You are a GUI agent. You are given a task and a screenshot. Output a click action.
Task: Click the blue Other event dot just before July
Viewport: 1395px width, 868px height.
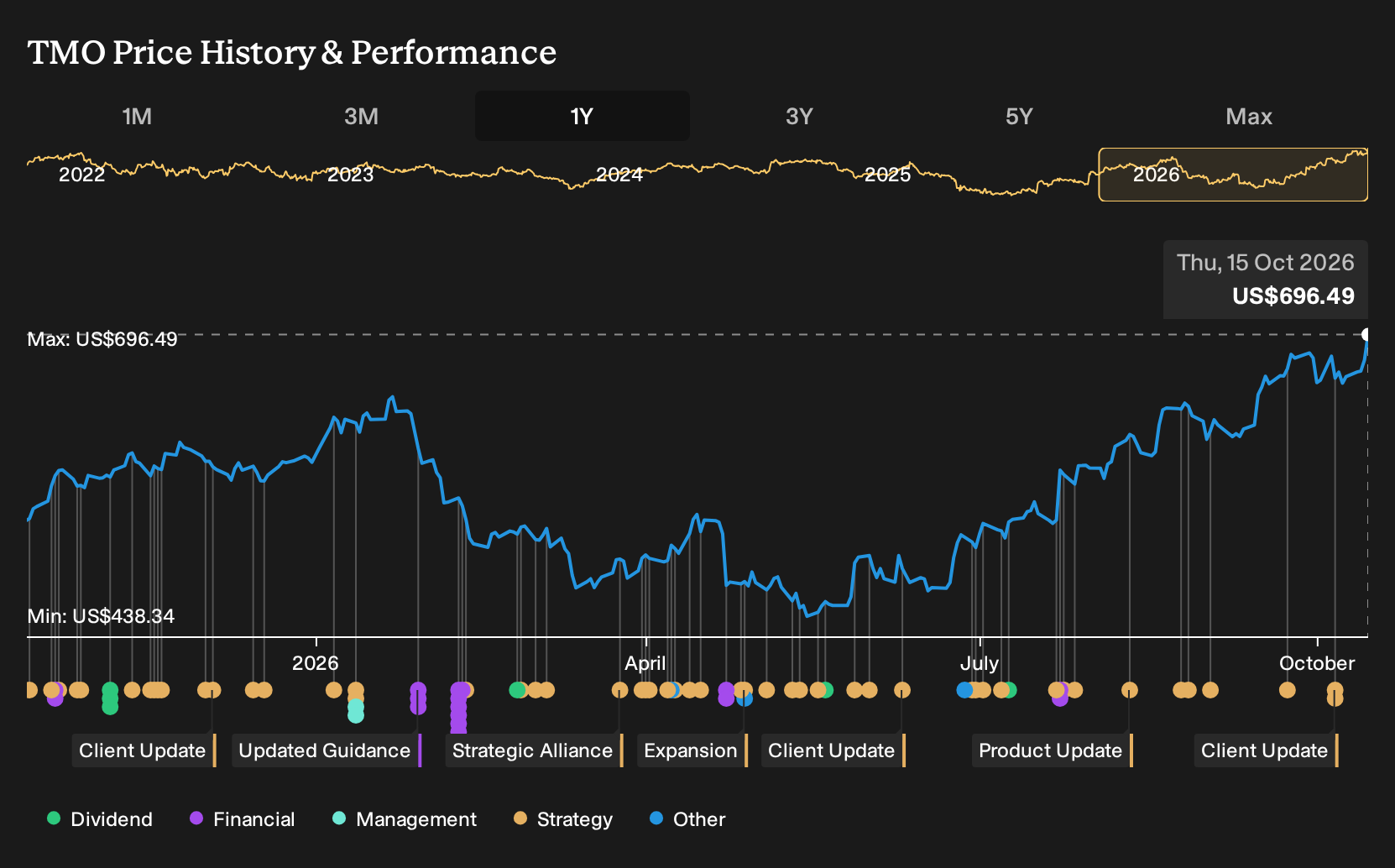pyautogui.click(x=964, y=690)
